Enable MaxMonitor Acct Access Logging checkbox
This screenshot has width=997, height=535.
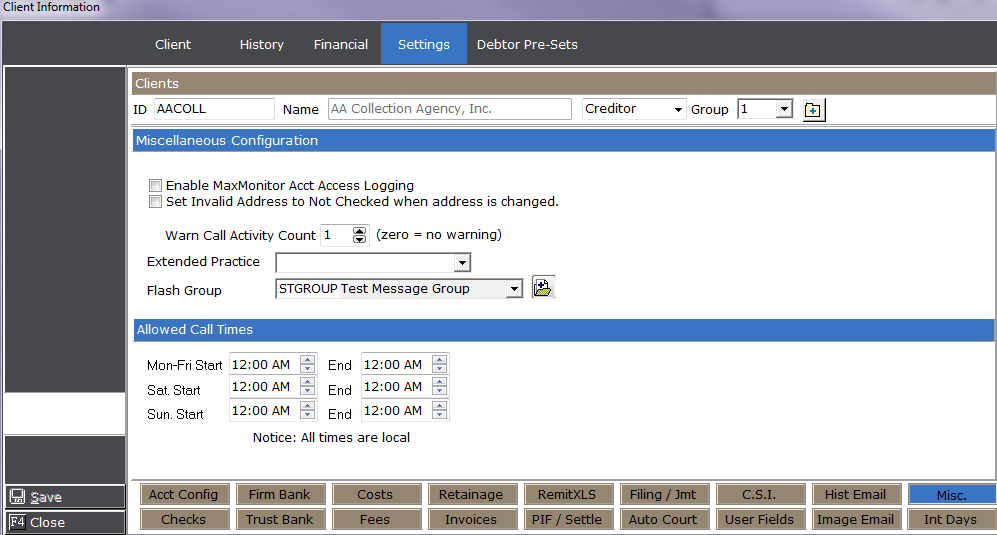[155, 185]
